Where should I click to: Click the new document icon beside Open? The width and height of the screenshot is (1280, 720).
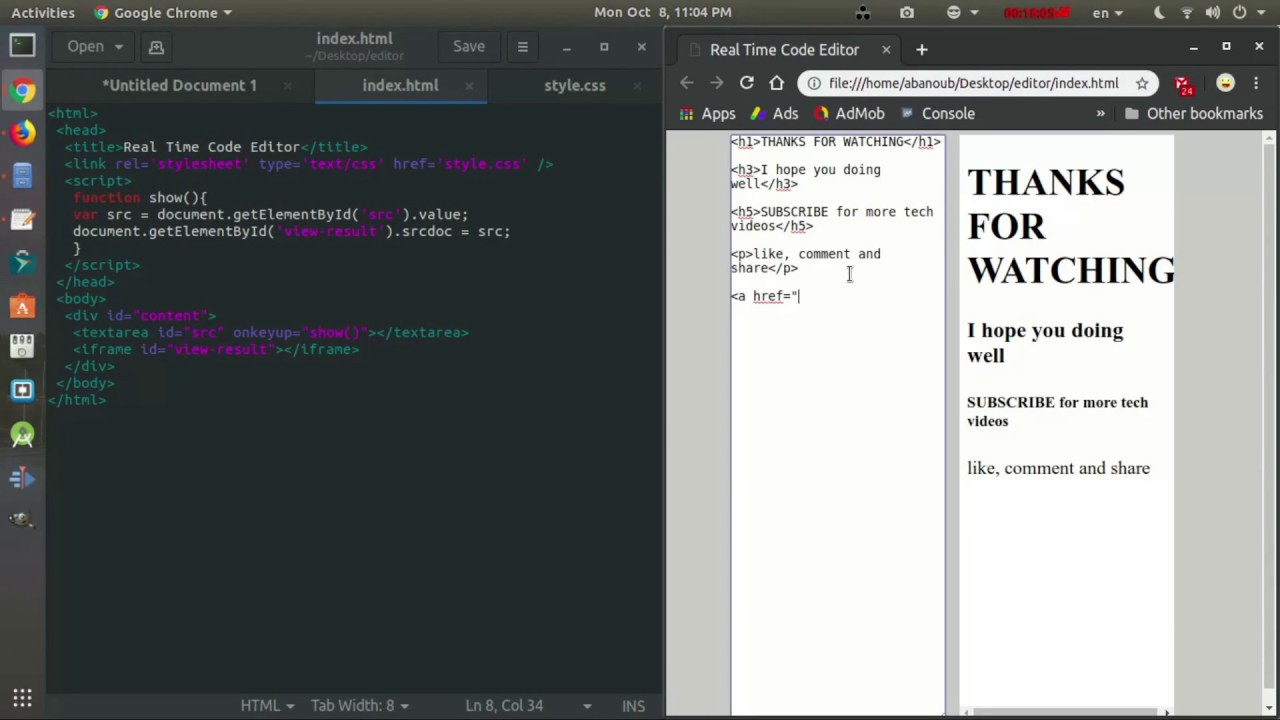(x=156, y=47)
